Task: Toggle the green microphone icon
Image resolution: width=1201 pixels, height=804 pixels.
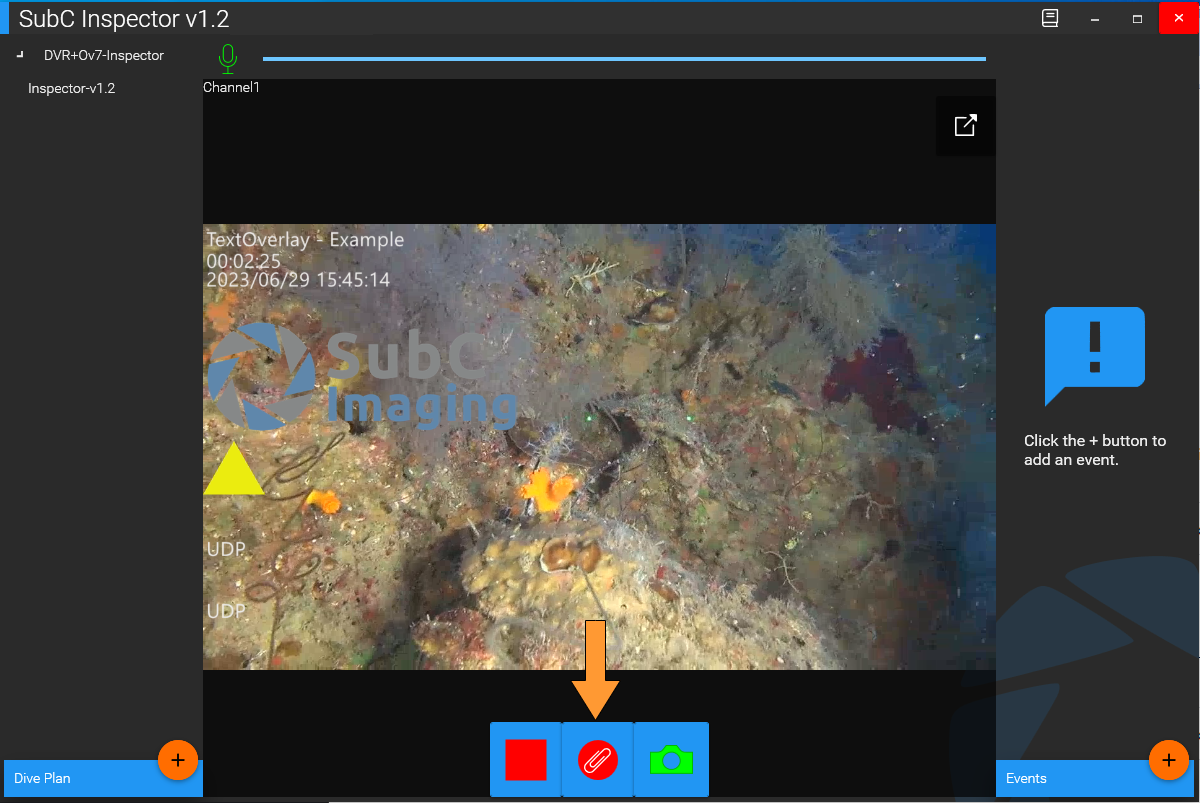Action: (x=228, y=59)
